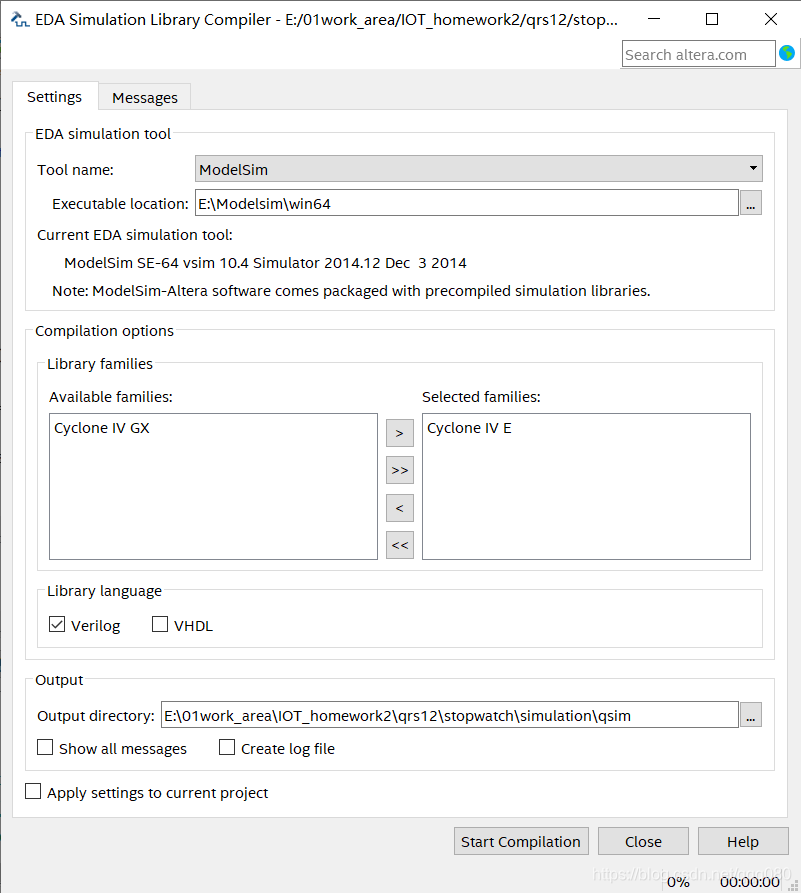Switch to the Messages tab
The width and height of the screenshot is (801, 893).
145,97
